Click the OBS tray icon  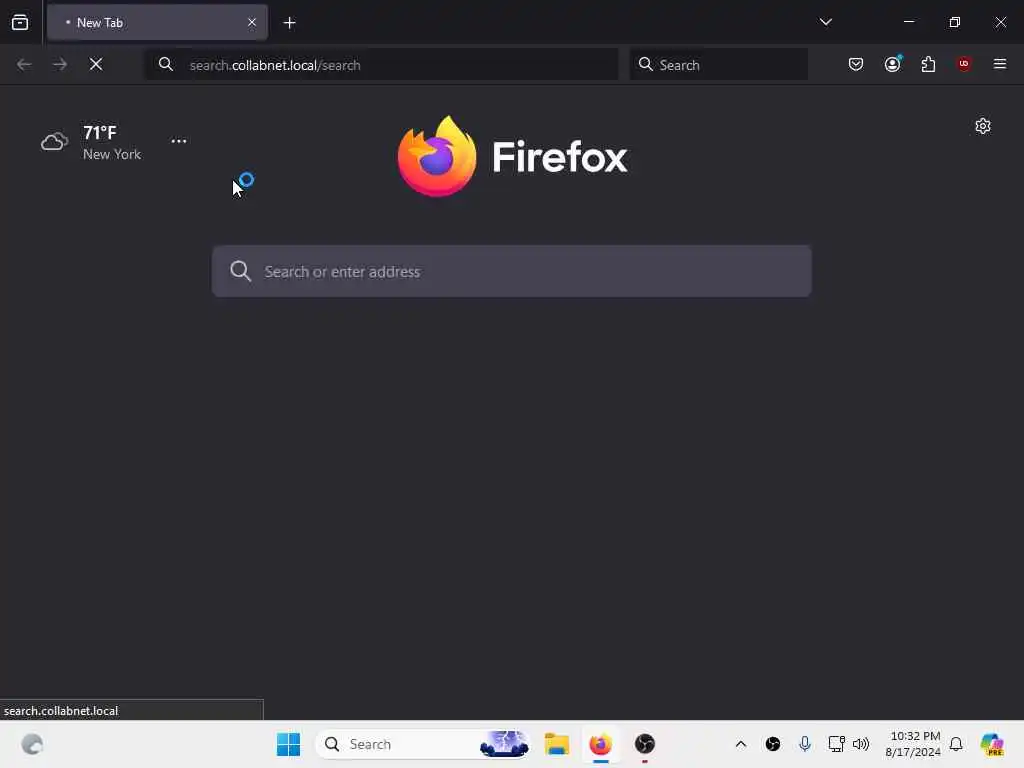click(773, 744)
